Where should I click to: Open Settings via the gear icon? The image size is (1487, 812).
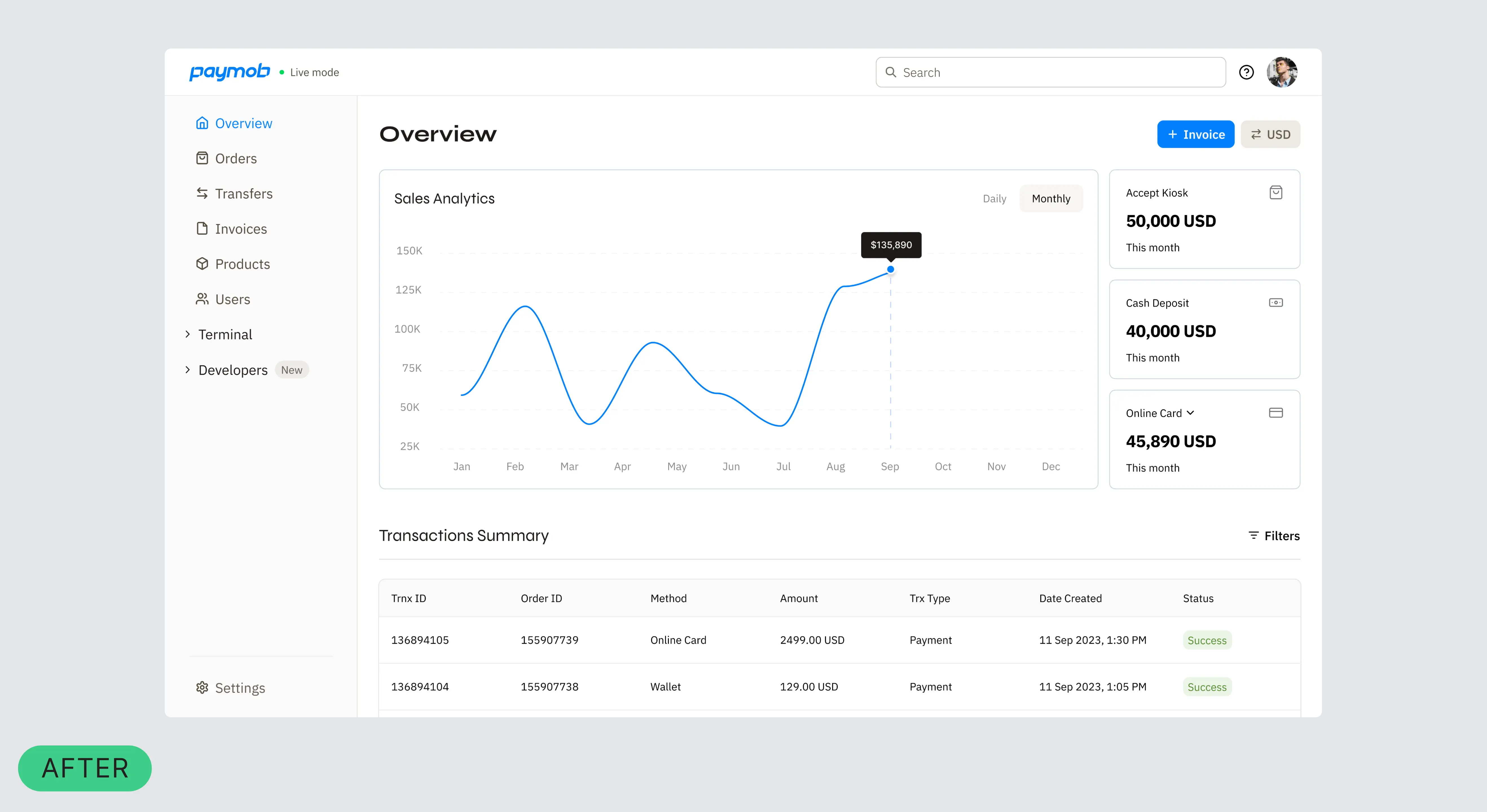202,687
